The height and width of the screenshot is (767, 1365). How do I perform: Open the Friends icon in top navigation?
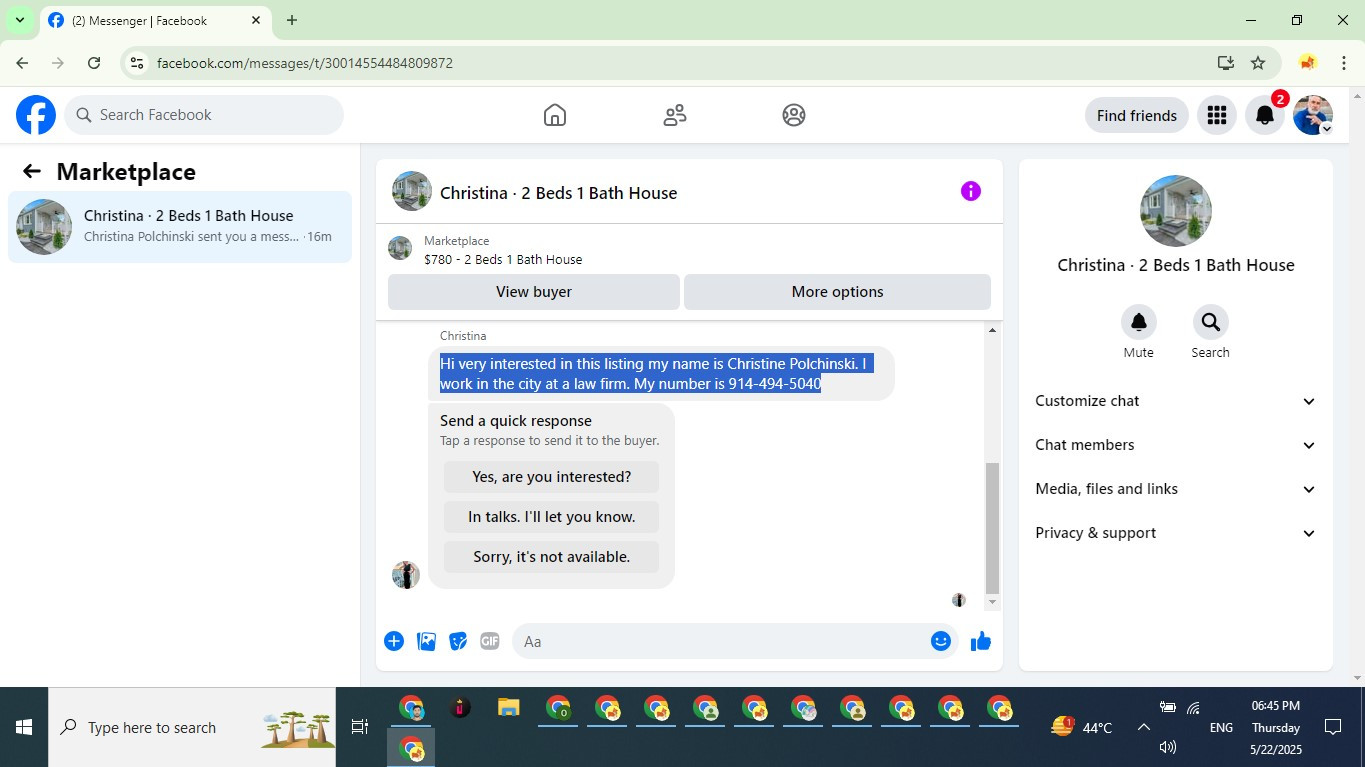(675, 115)
